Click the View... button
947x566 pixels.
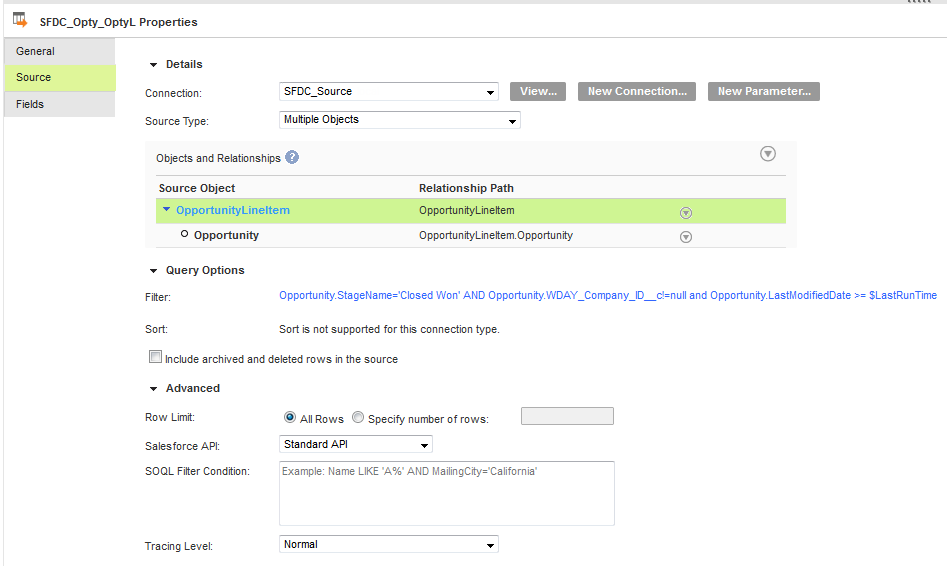[x=538, y=91]
